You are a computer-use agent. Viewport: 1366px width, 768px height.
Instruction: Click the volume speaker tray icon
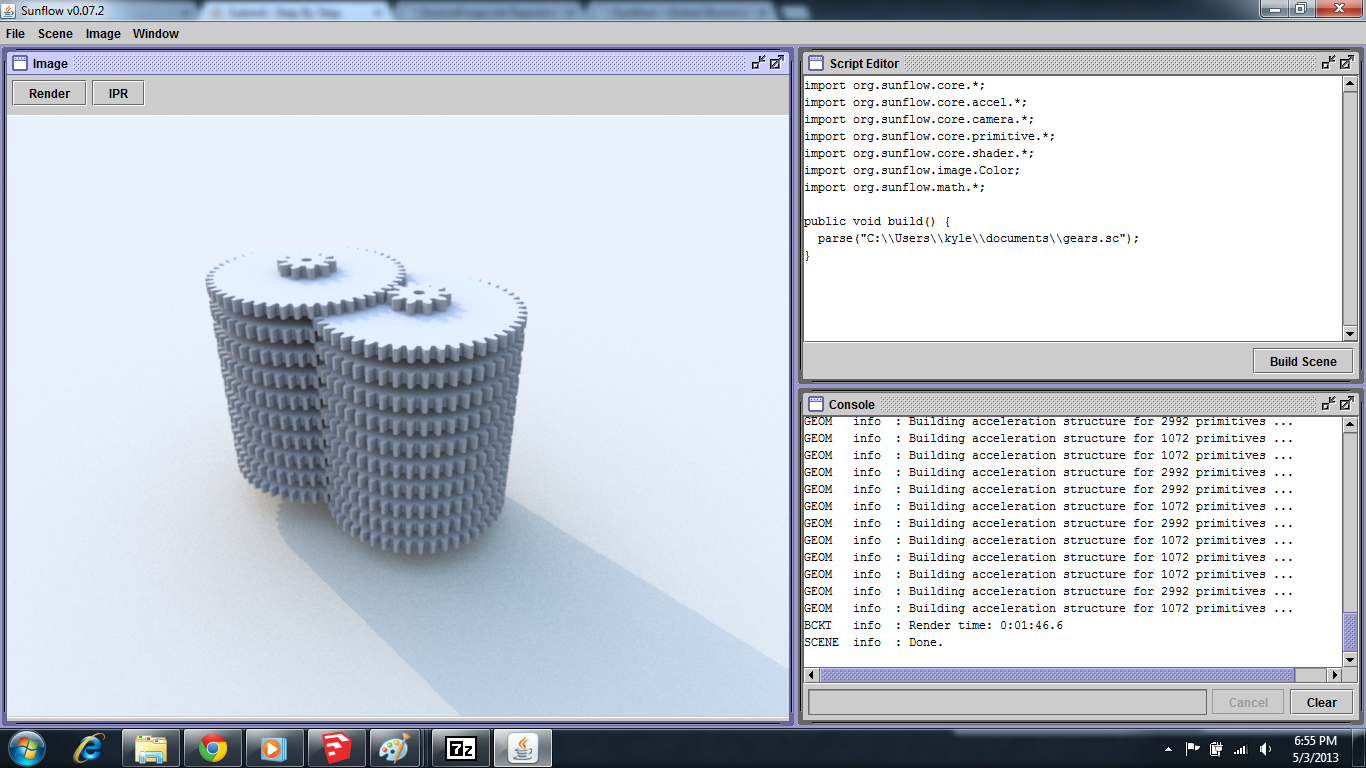1266,748
